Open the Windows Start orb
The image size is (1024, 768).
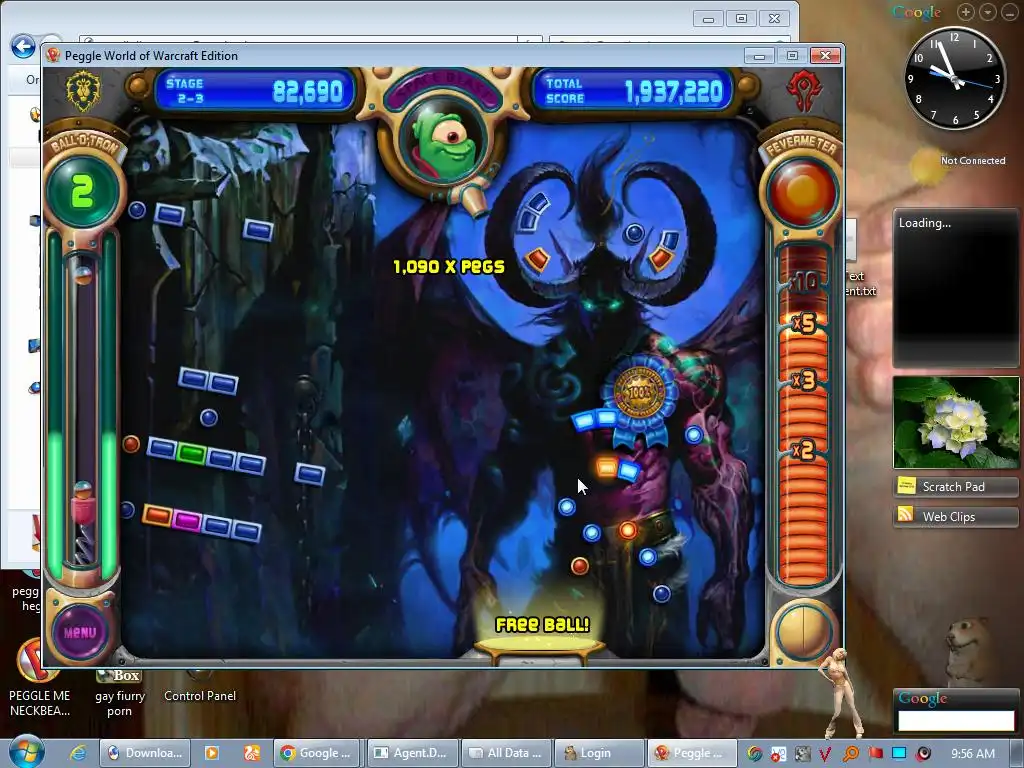coord(25,751)
